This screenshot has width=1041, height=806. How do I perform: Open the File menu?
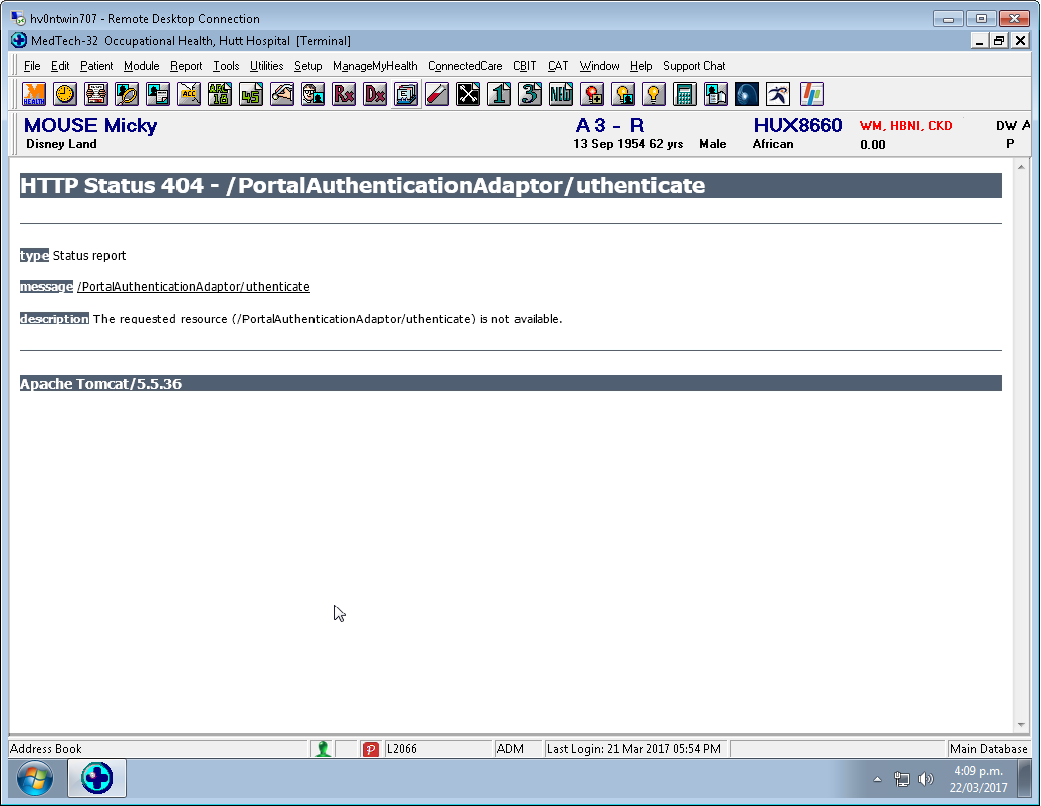point(32,66)
